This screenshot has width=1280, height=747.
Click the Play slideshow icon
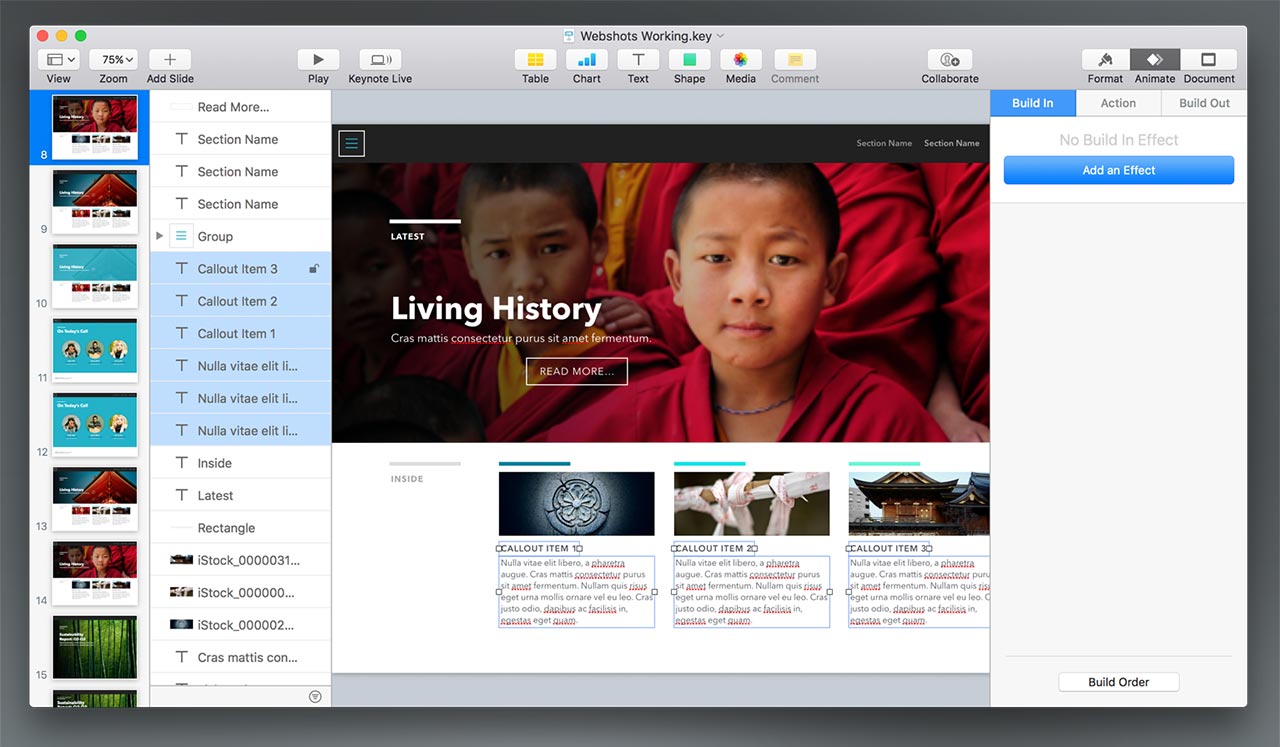pyautogui.click(x=318, y=60)
